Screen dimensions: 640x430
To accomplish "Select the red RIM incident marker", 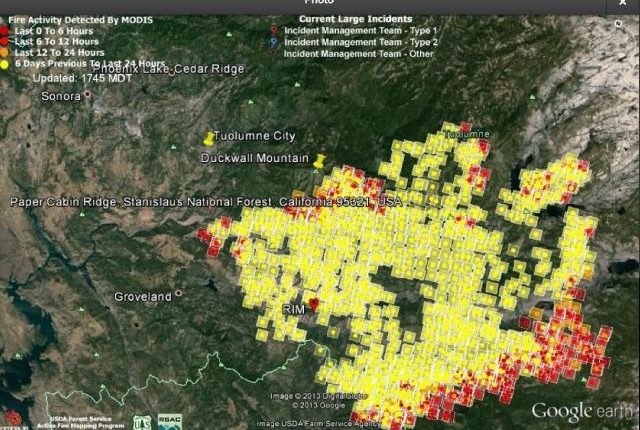I will click(313, 302).
